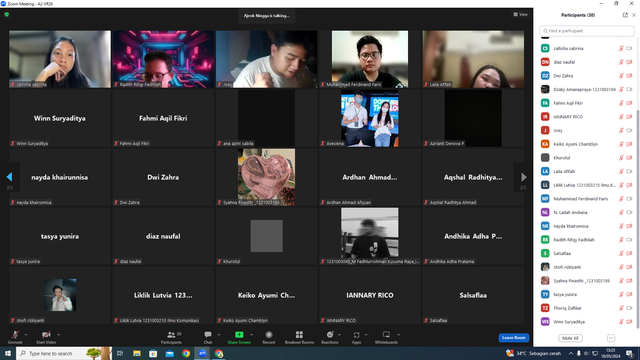Expand reactions arrow next to Reactions
Viewport: 640px width, 360px height.
(339, 335)
